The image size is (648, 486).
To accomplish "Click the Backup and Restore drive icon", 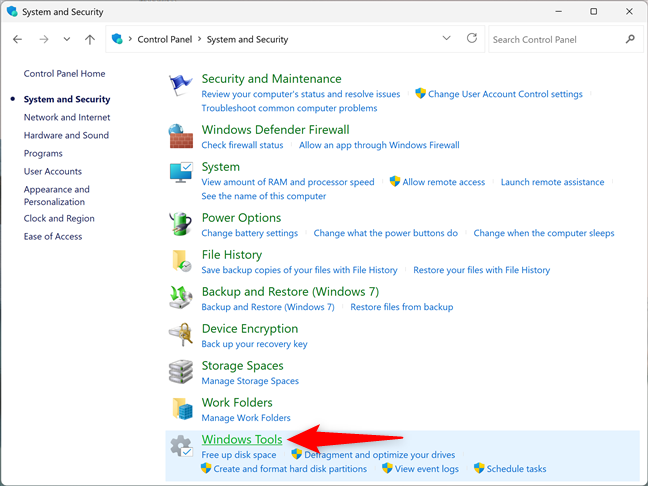I will pyautogui.click(x=181, y=298).
